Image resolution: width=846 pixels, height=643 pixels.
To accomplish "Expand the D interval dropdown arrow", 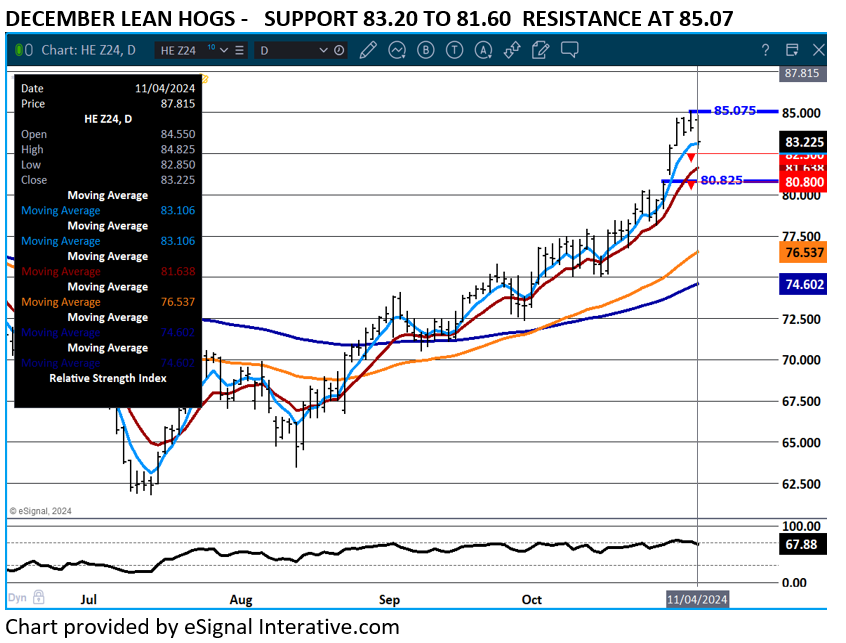I will 322,50.
